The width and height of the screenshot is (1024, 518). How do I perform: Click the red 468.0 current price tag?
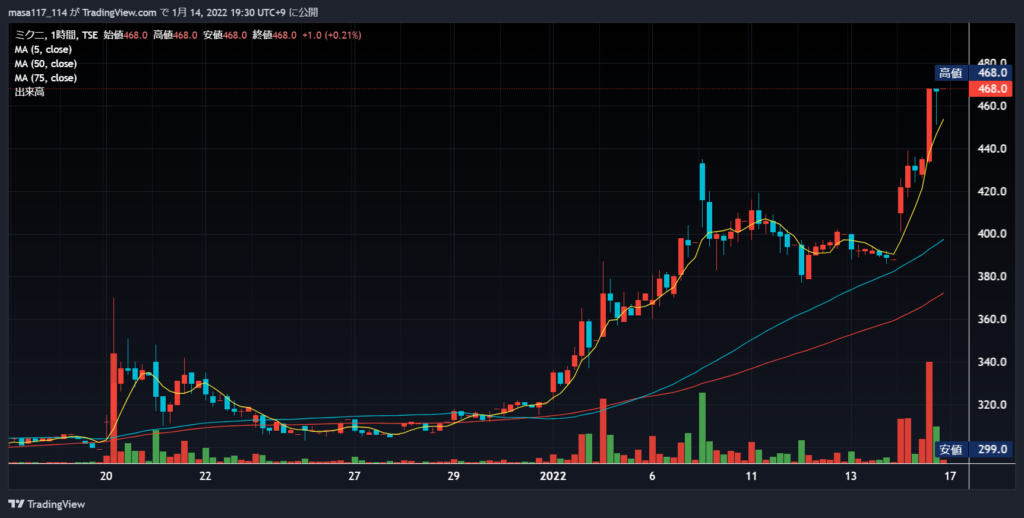tap(991, 88)
